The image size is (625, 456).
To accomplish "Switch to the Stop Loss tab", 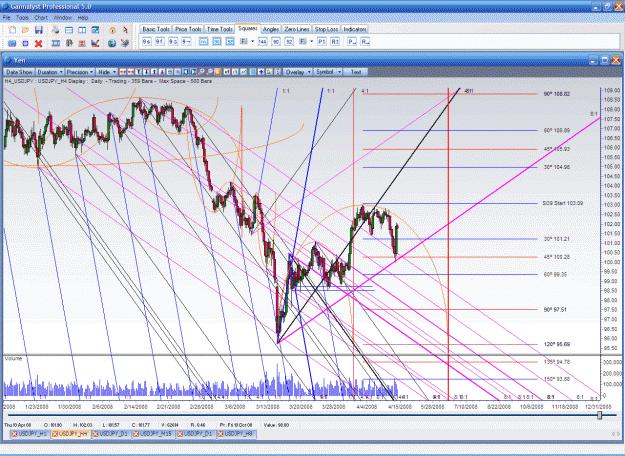I will 326,29.
